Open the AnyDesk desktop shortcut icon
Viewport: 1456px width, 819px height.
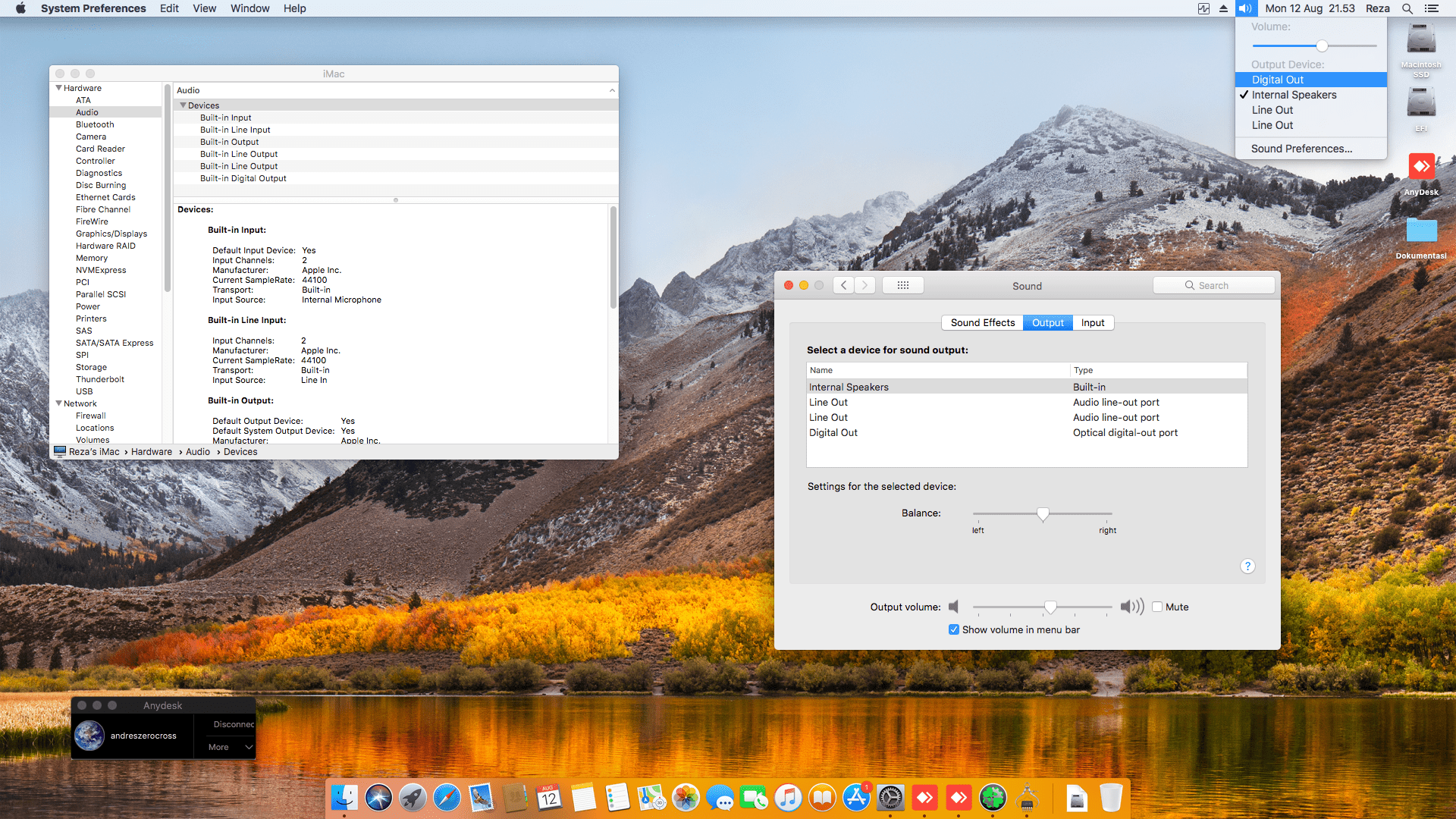pos(1421,167)
